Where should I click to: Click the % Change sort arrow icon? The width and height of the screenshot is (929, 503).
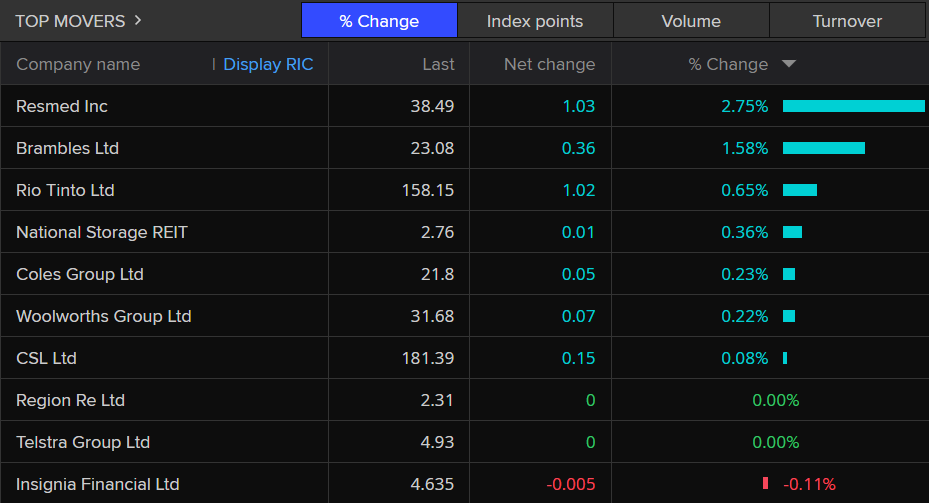(x=789, y=64)
